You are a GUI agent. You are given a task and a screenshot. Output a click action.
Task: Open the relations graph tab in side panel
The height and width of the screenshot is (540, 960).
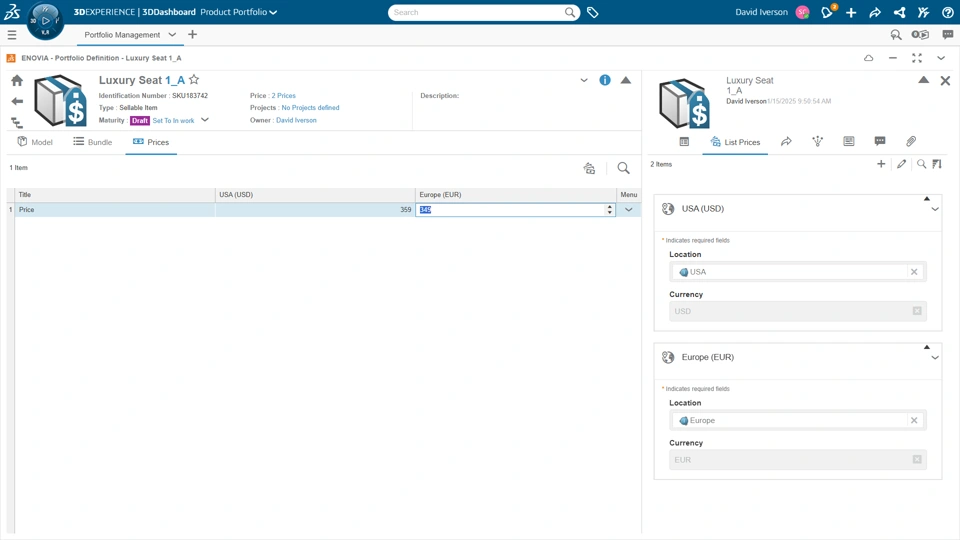pyautogui.click(x=817, y=141)
